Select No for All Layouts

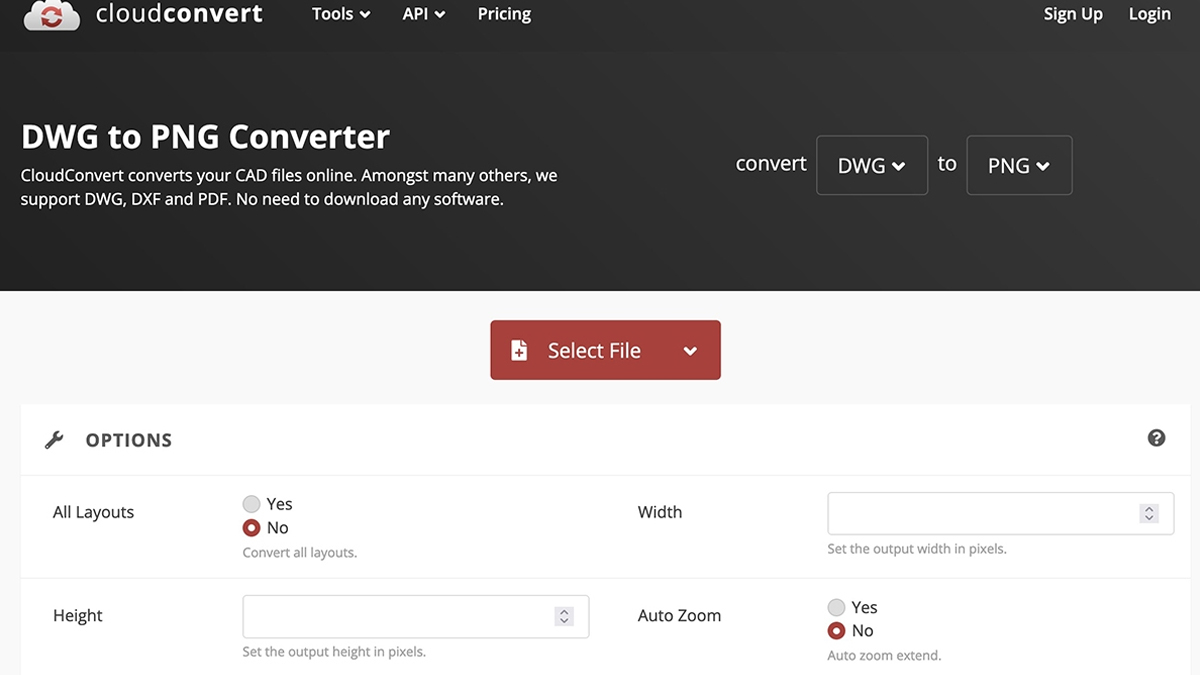tap(252, 528)
